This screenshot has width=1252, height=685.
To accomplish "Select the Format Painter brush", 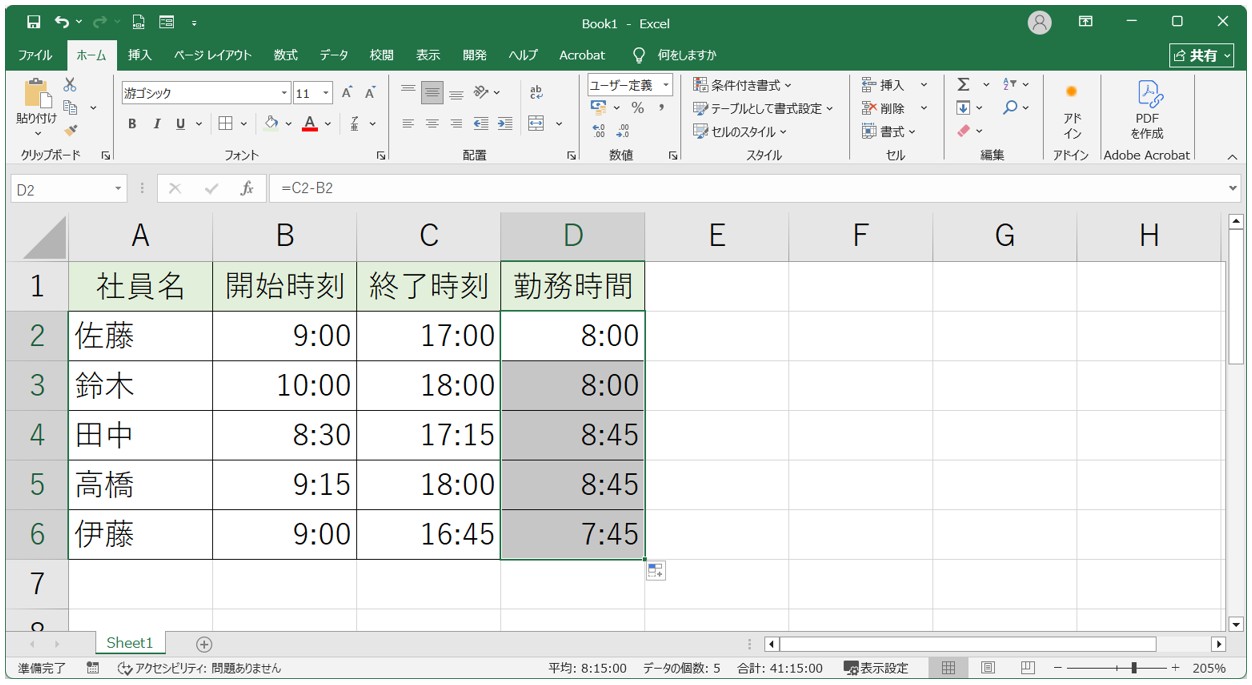I will pos(70,129).
